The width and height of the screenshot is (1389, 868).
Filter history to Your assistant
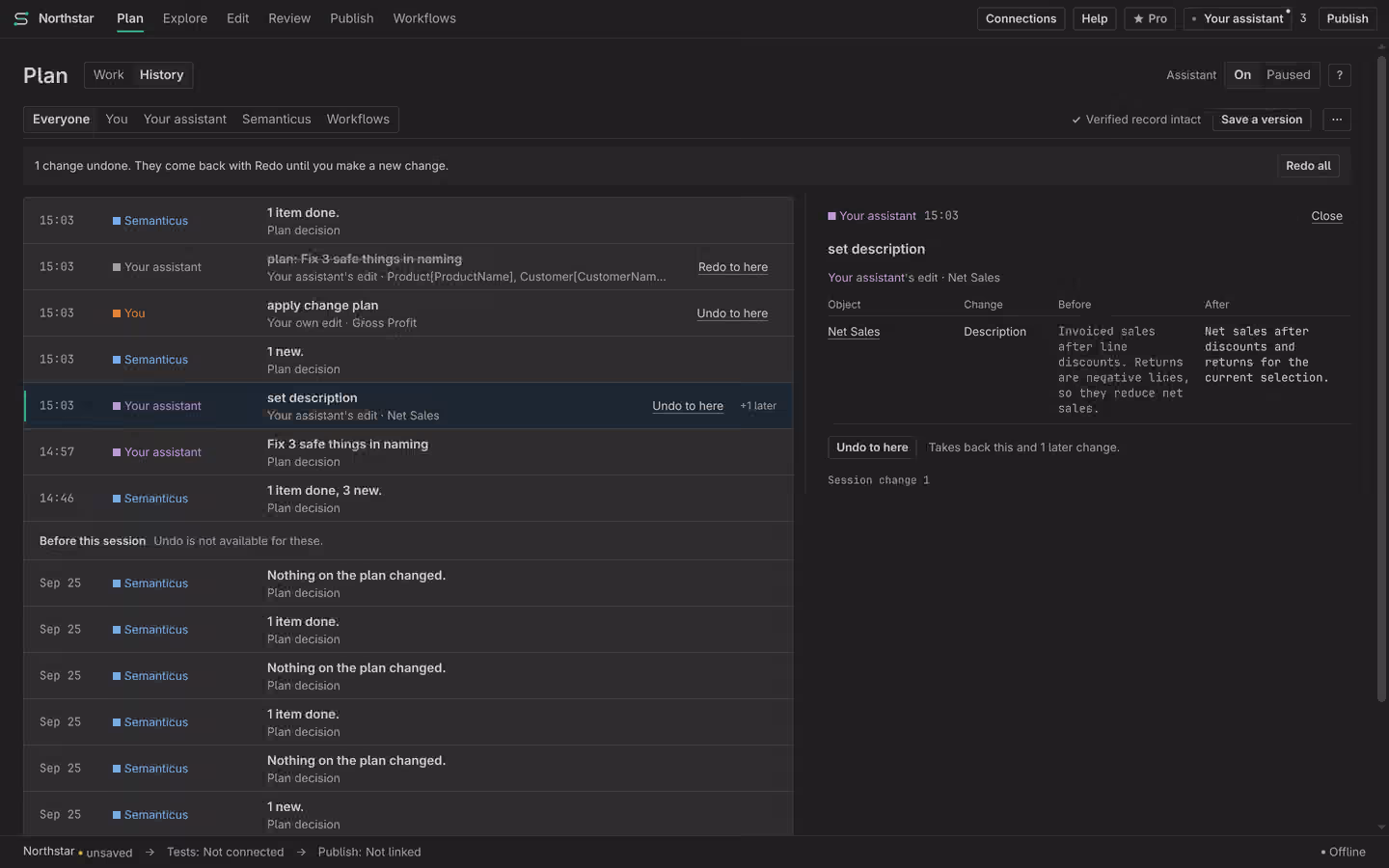pyautogui.click(x=185, y=120)
